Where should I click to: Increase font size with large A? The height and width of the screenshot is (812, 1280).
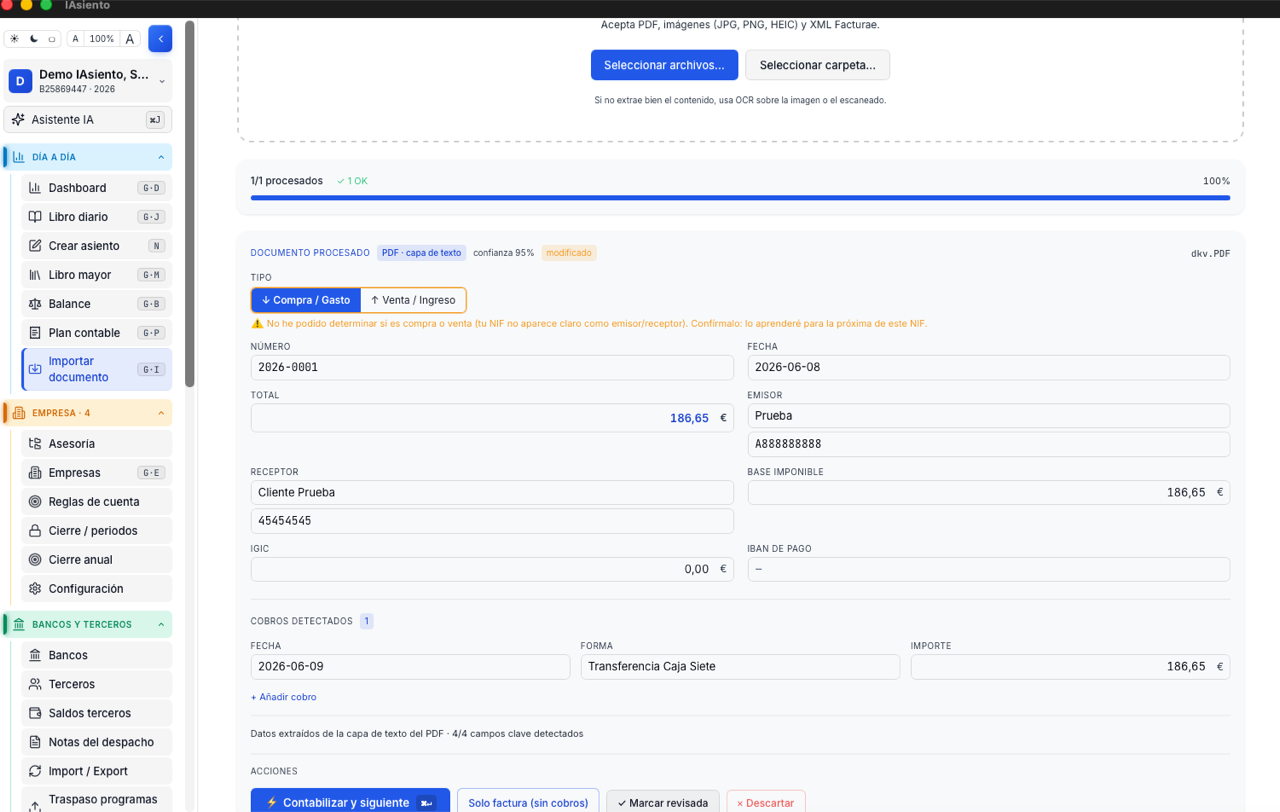tap(130, 39)
